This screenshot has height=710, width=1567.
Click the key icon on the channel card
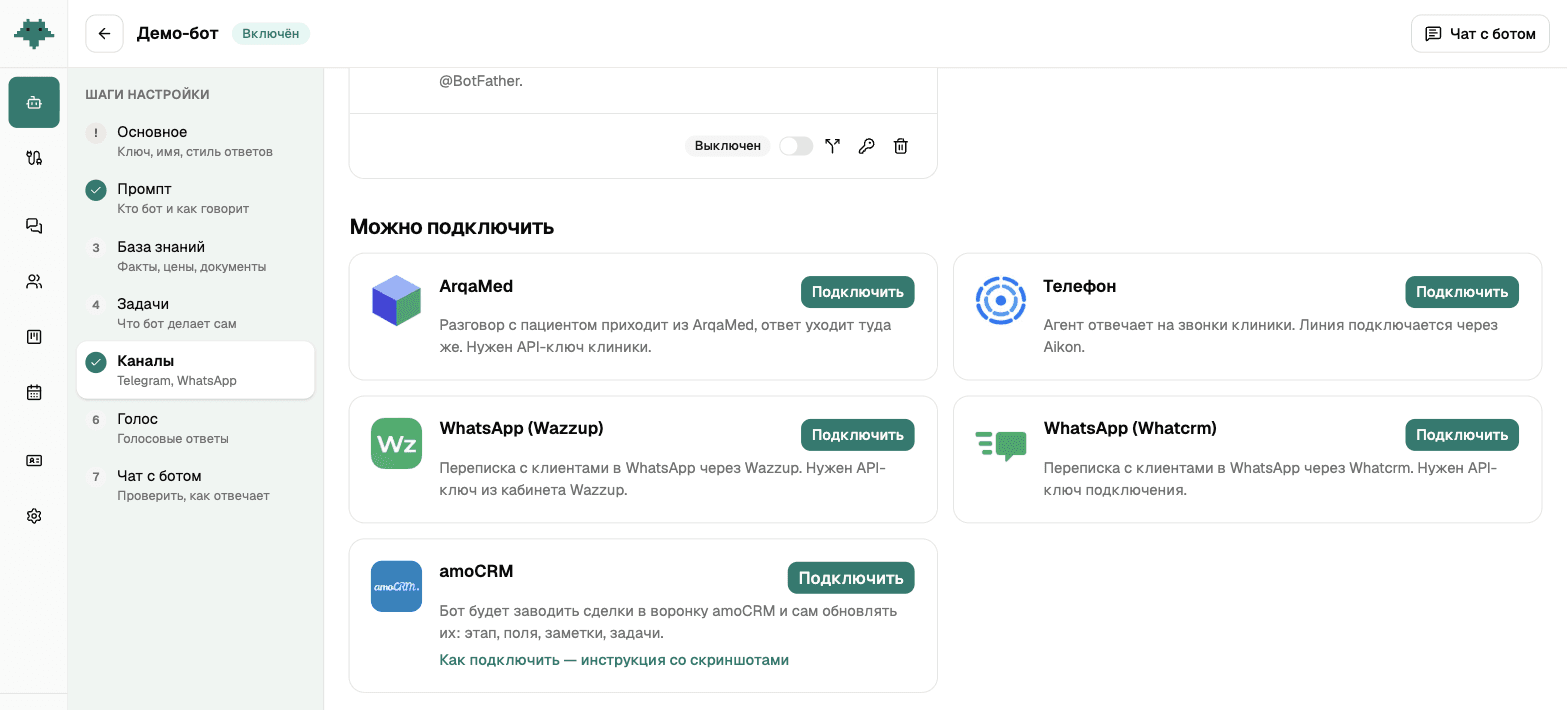867,146
